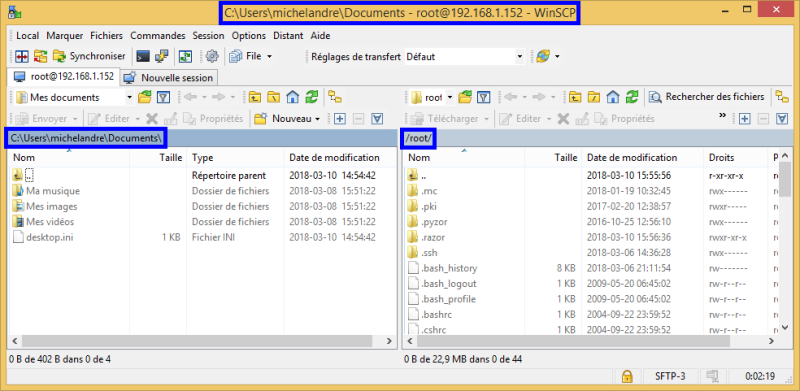Image resolution: width=800 pixels, height=391 pixels.
Task: Click the SFTP-3 protocol status entry
Action: [x=670, y=377]
